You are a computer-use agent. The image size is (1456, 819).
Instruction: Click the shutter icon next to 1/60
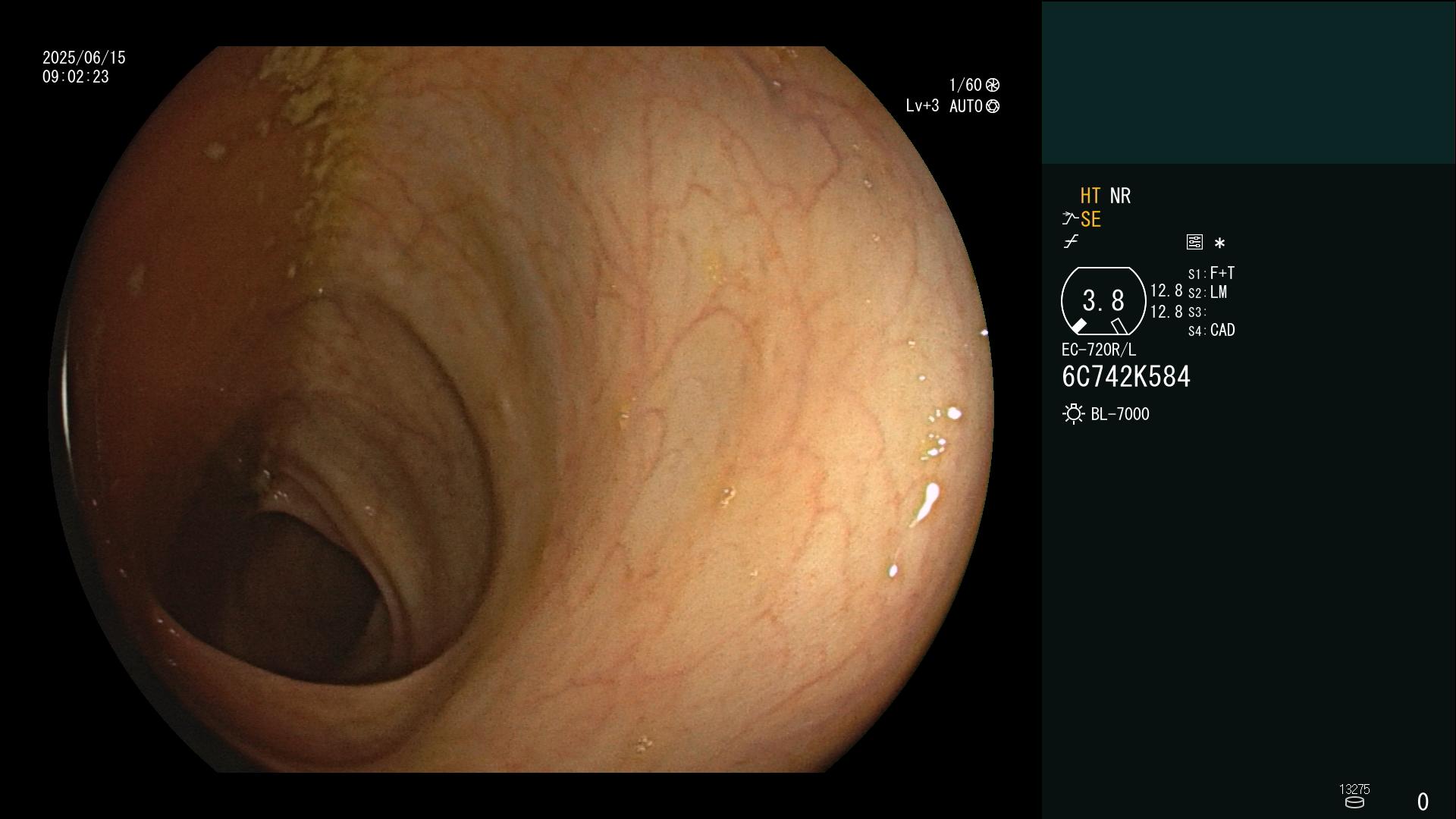pyautogui.click(x=993, y=85)
